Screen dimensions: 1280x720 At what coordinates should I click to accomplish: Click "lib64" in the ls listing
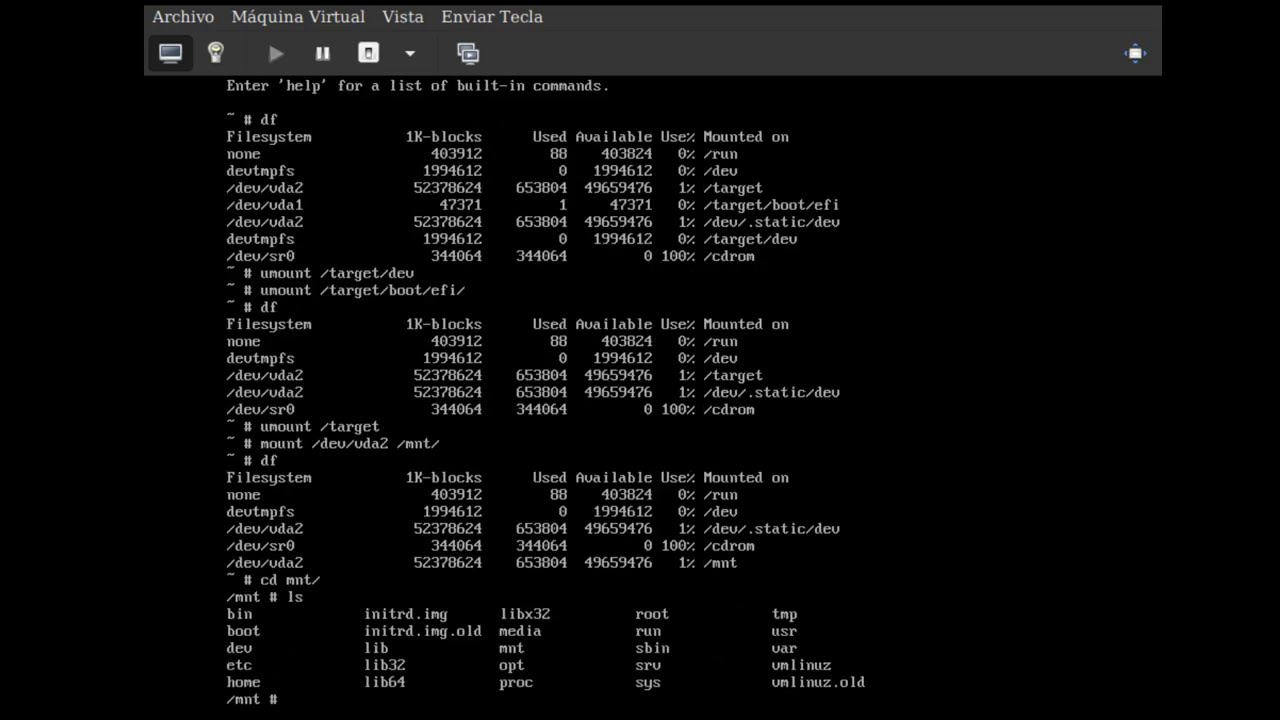(x=385, y=682)
